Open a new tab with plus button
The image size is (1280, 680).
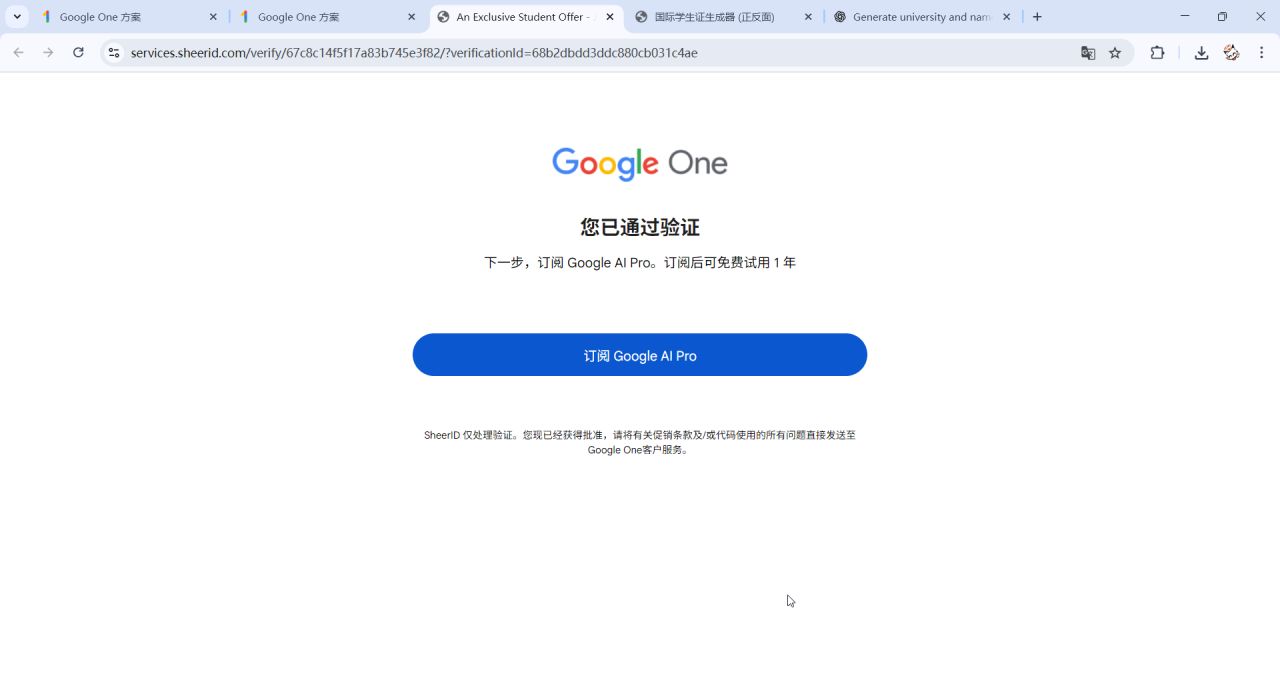[x=1037, y=17]
